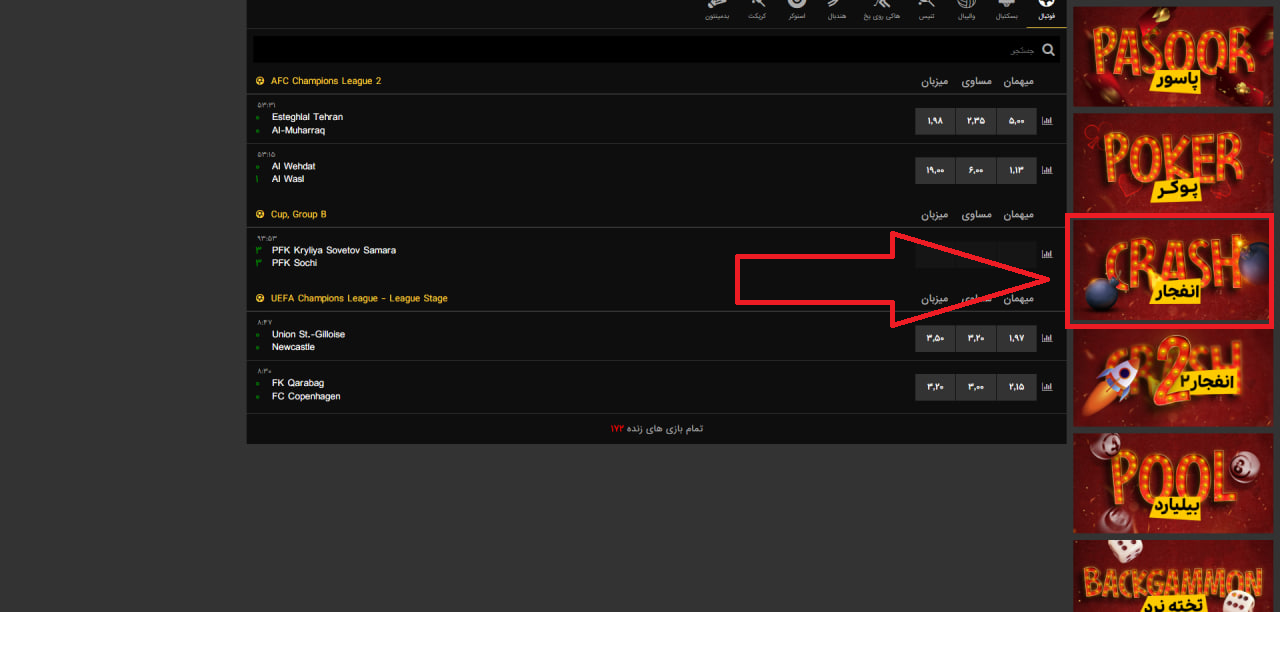Open the Pasoor card game banner
This screenshot has width=1280, height=648.
[x=1172, y=56]
